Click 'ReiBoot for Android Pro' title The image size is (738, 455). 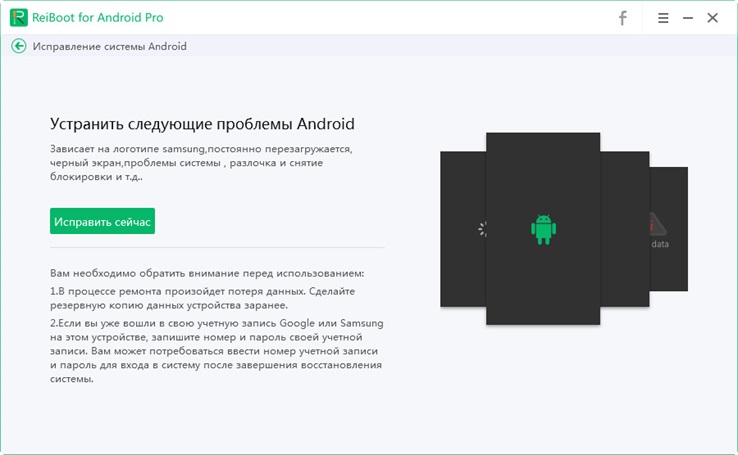coord(97,17)
